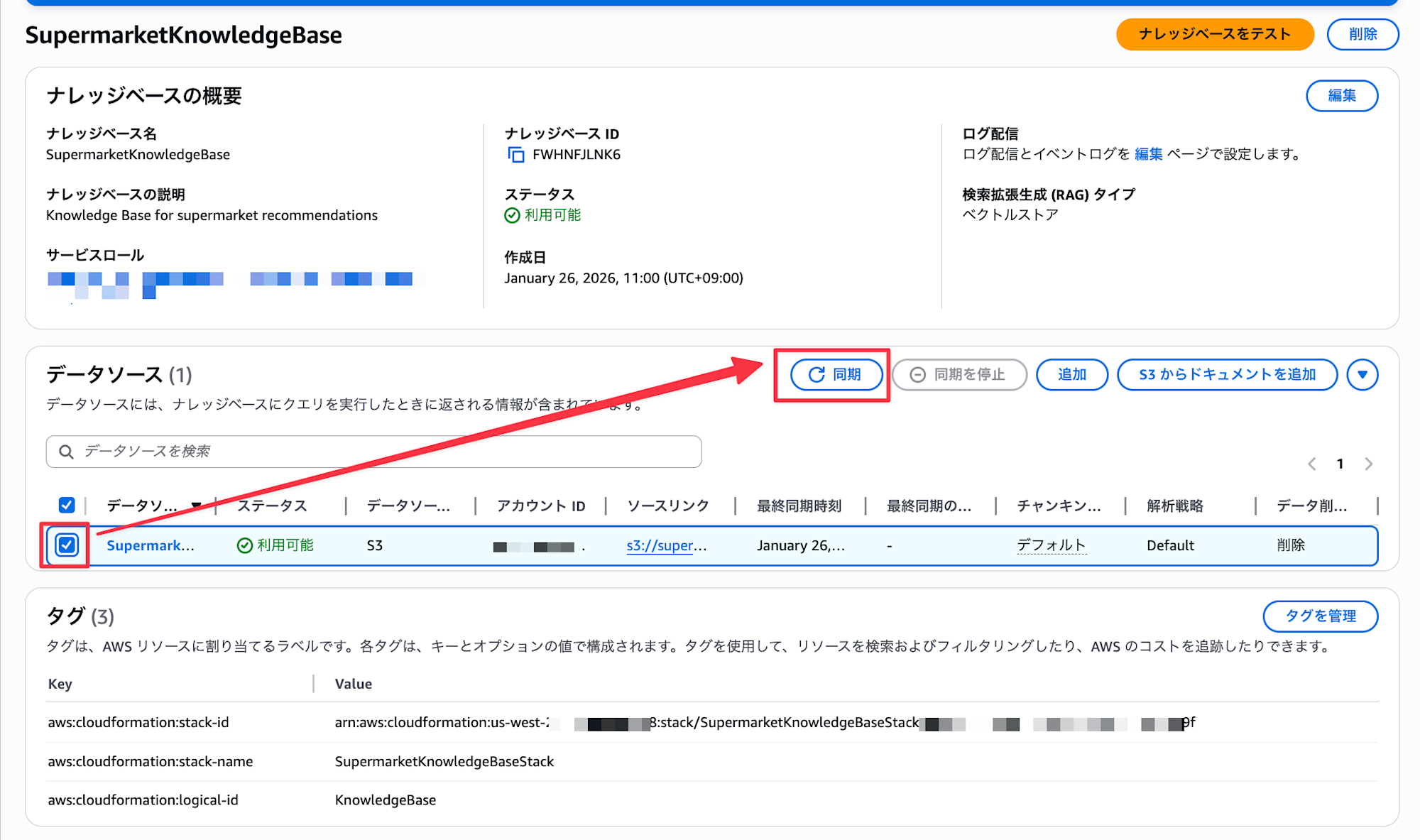Open the 編集 link in log delivery
The image size is (1420, 840).
point(1148,154)
